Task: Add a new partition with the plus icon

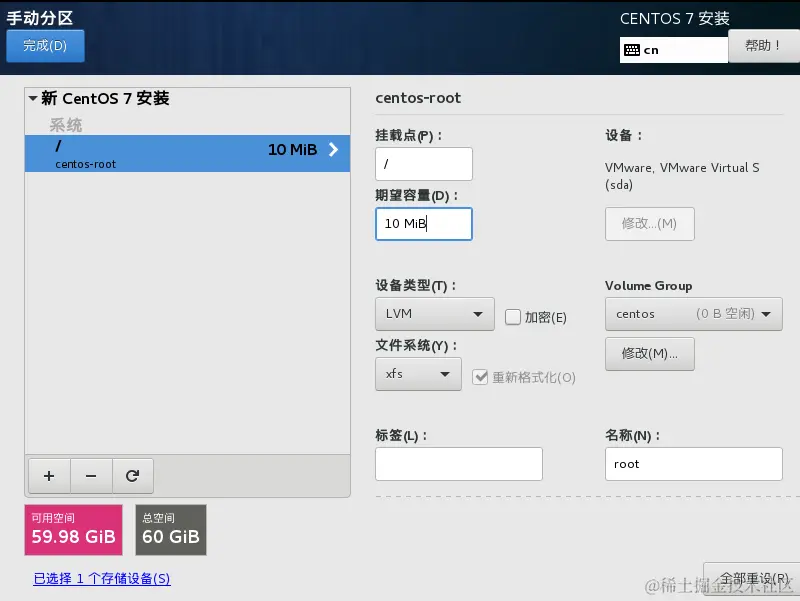Action: pyautogui.click(x=48, y=476)
